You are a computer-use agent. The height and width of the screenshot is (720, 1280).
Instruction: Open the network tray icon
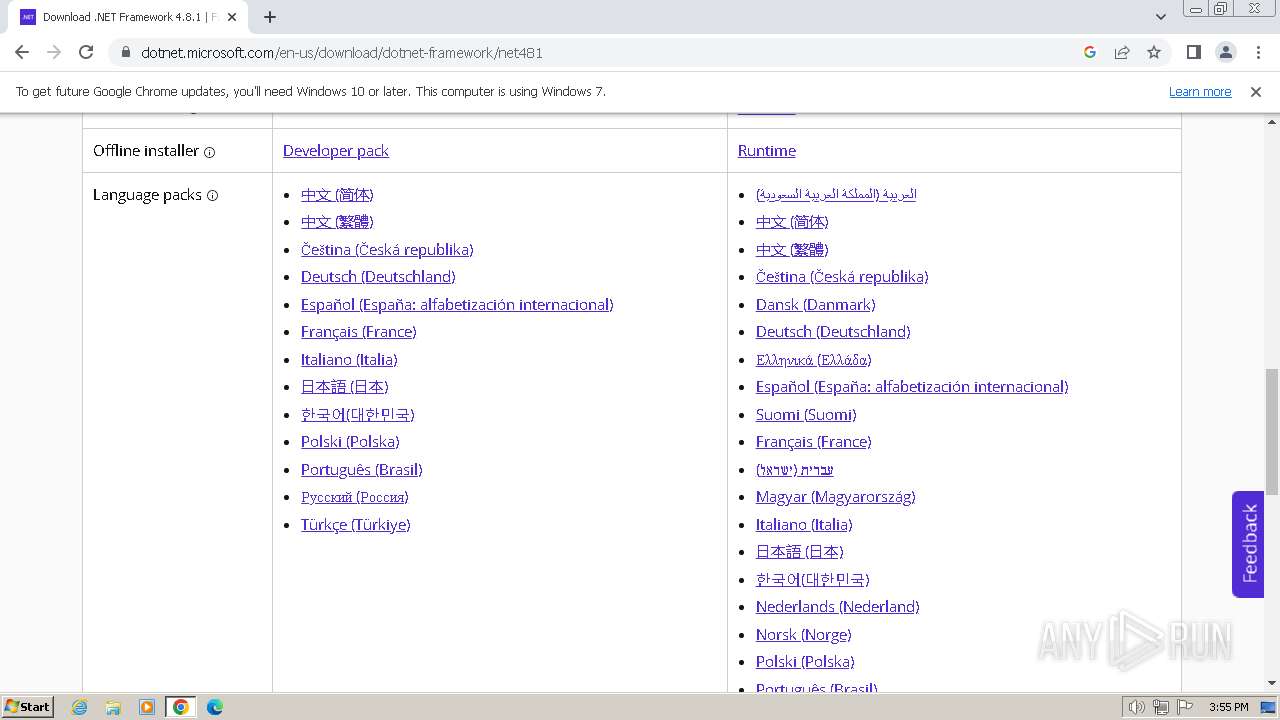coord(1161,707)
